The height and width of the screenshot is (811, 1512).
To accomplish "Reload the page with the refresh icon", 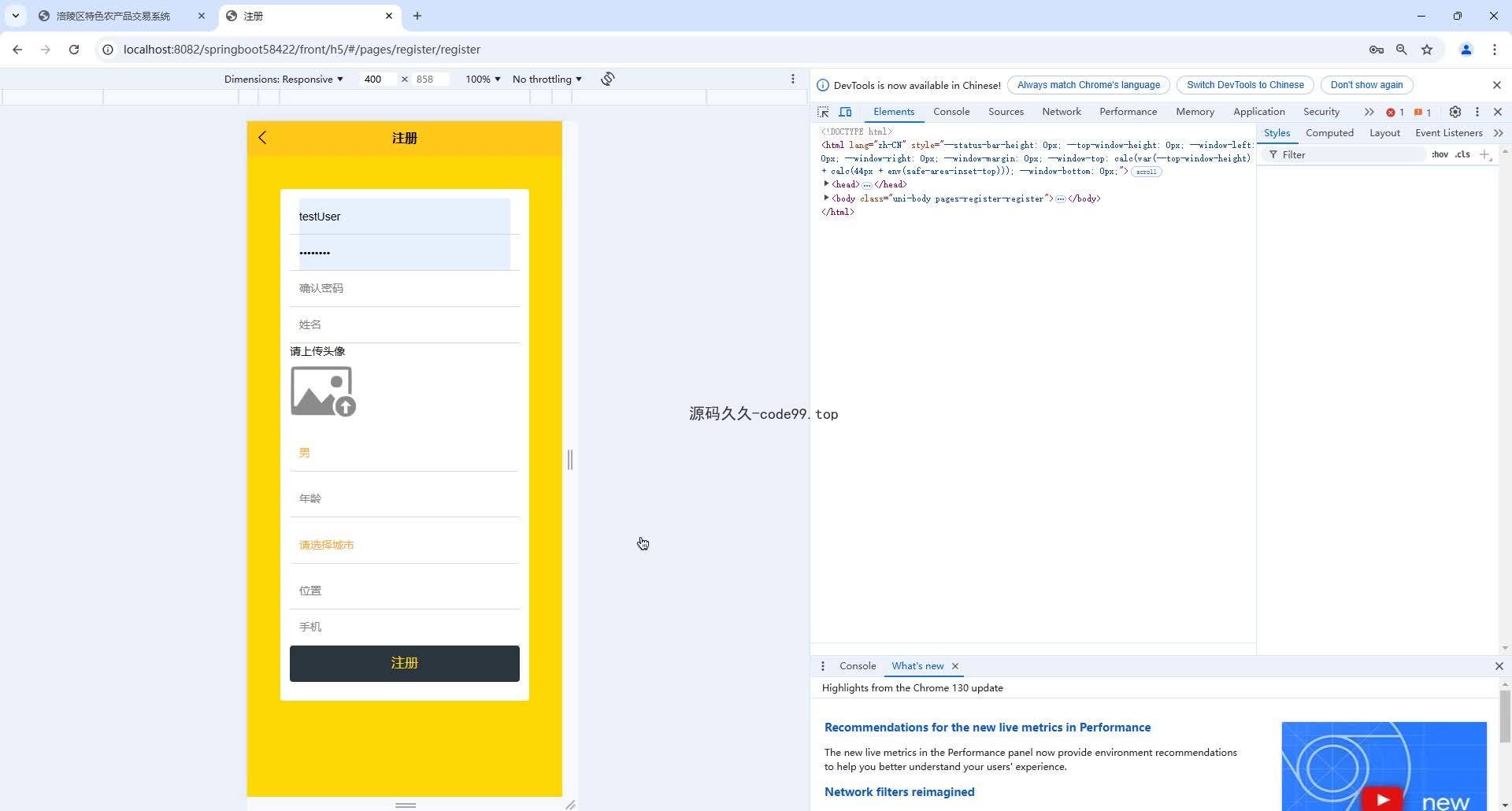I will 74,49.
